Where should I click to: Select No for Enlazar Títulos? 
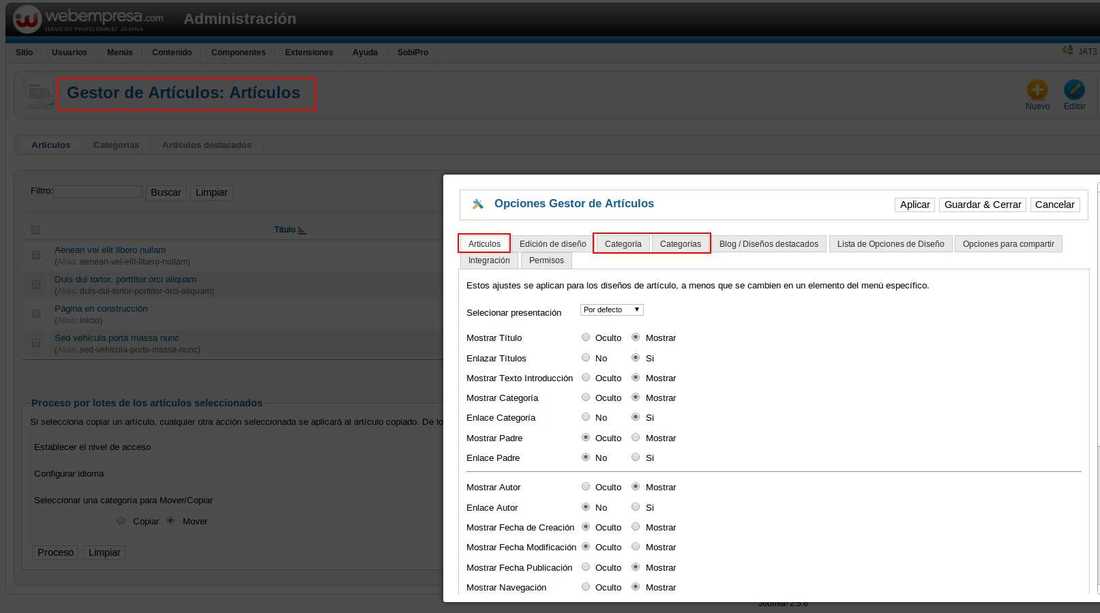click(x=586, y=358)
